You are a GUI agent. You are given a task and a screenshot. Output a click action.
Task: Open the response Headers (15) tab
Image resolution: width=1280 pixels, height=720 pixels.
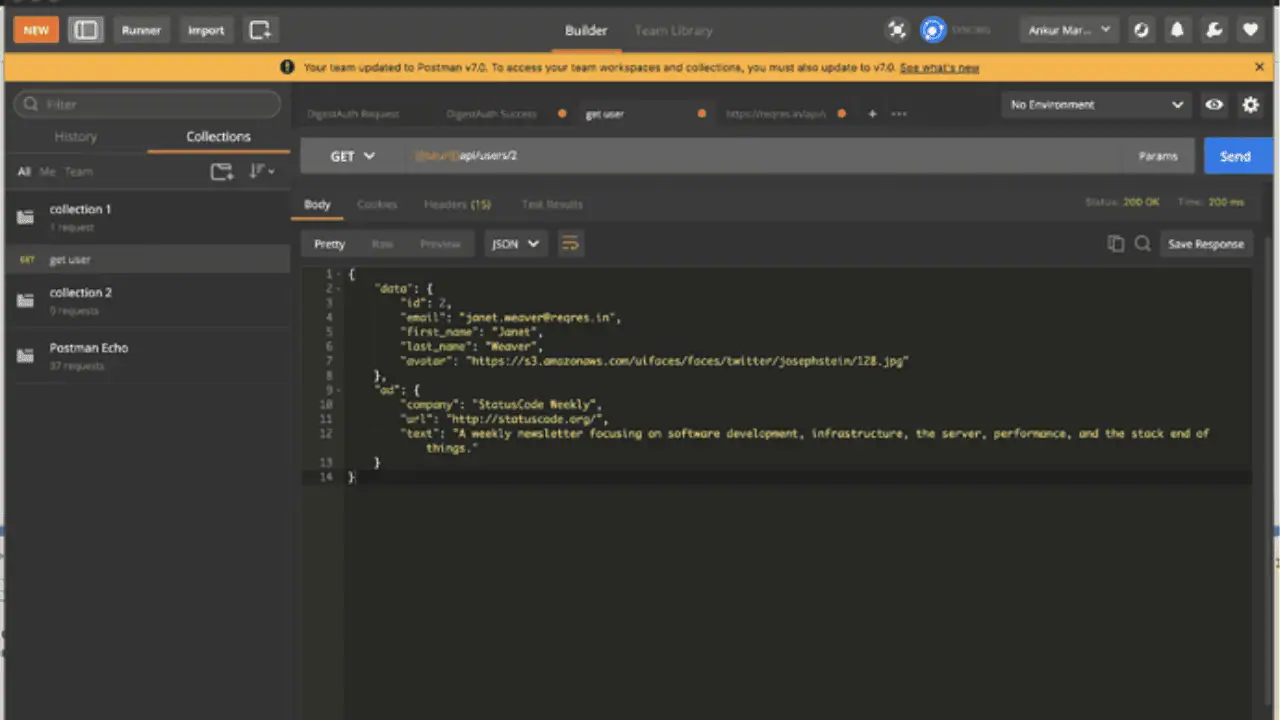coord(457,204)
